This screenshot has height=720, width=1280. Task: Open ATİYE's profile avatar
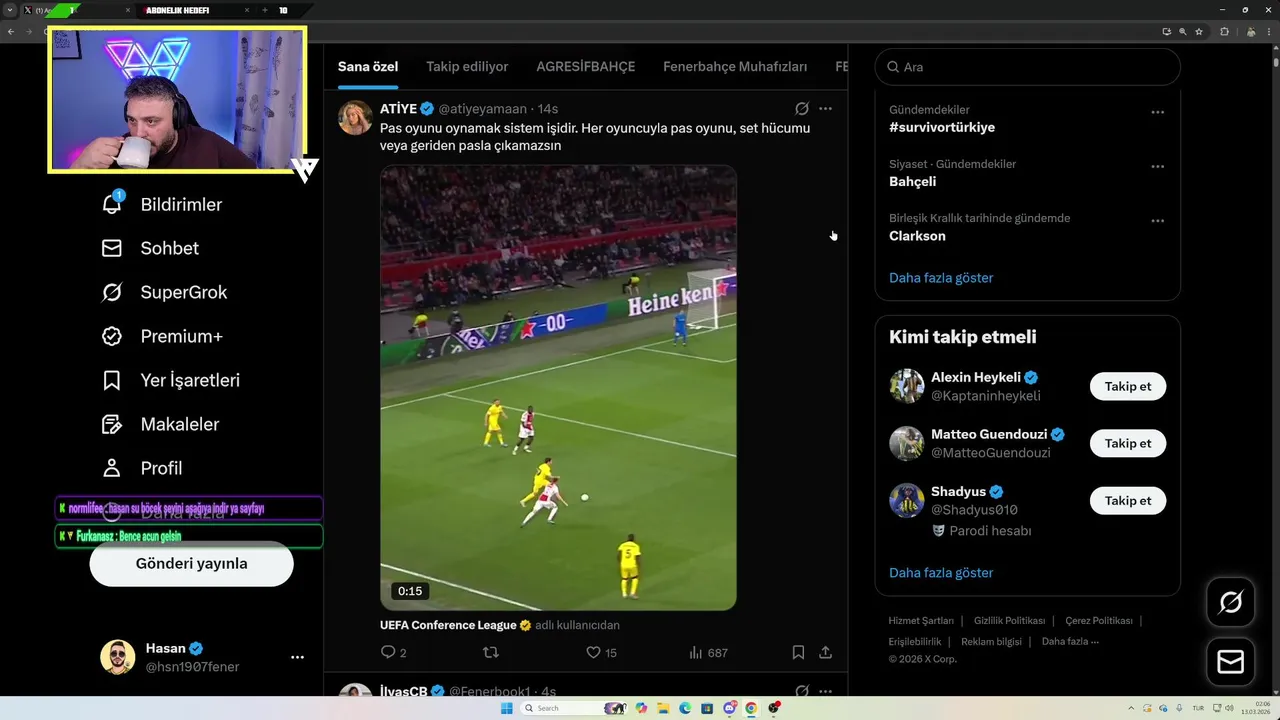point(355,117)
